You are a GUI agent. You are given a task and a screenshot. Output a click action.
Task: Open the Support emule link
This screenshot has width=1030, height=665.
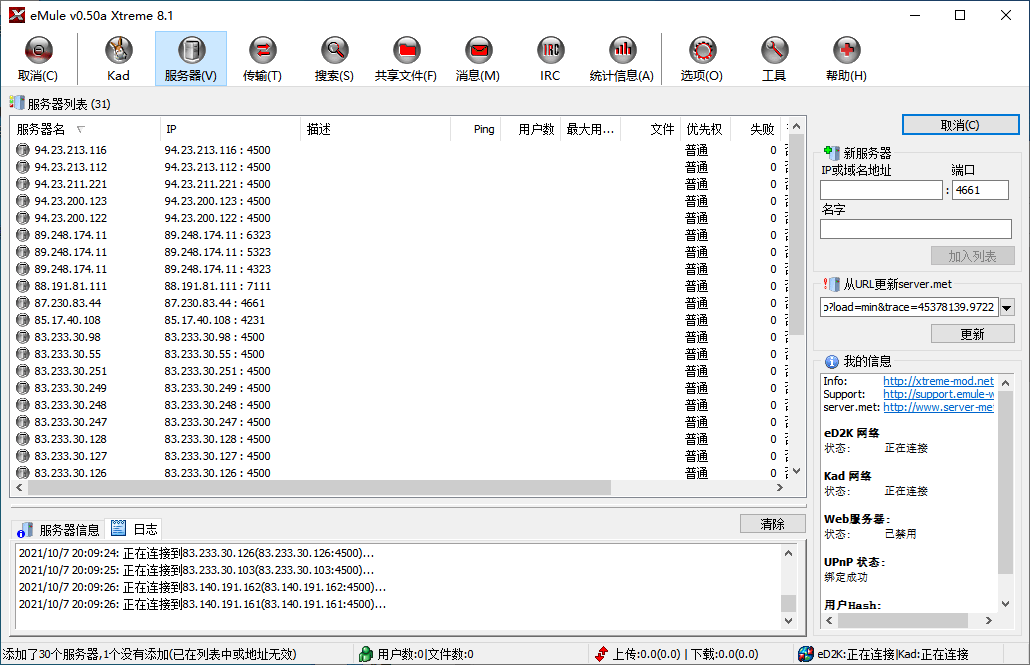click(938, 394)
